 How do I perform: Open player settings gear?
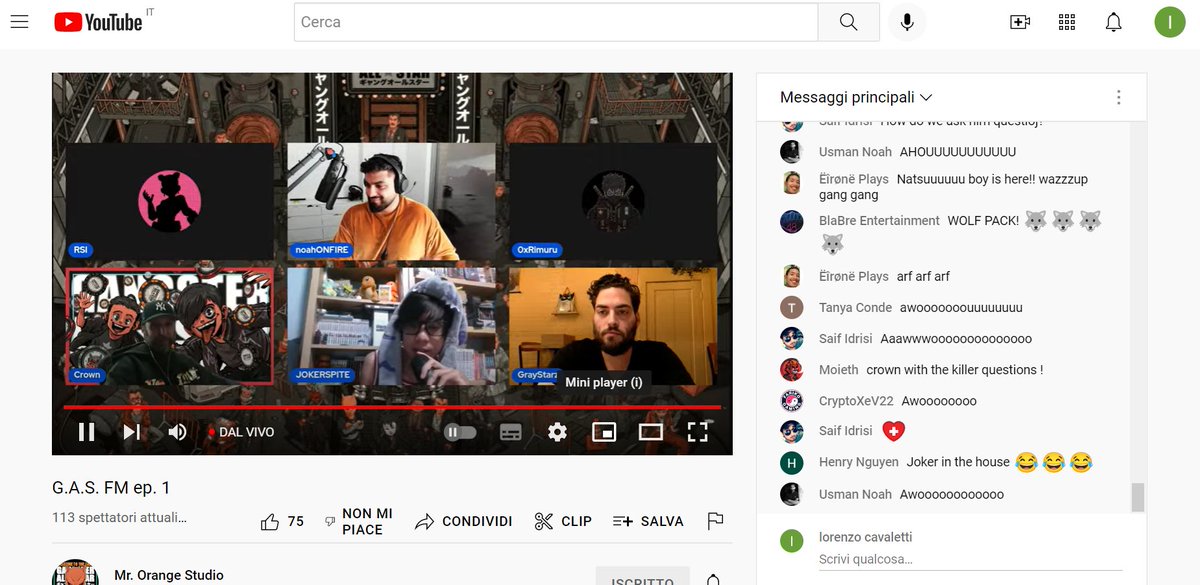[x=557, y=432]
